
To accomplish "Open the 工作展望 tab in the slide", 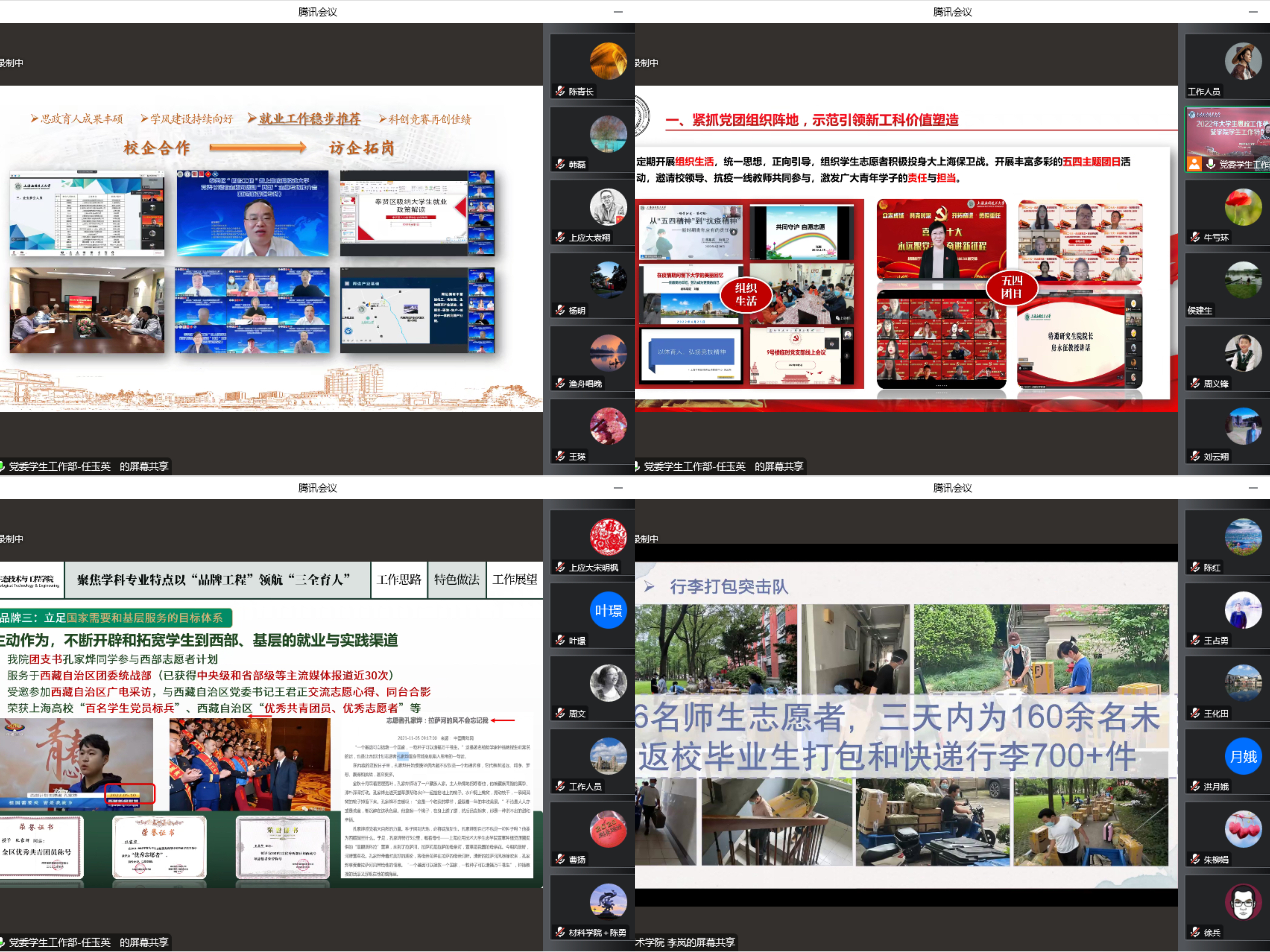I will pos(515,580).
